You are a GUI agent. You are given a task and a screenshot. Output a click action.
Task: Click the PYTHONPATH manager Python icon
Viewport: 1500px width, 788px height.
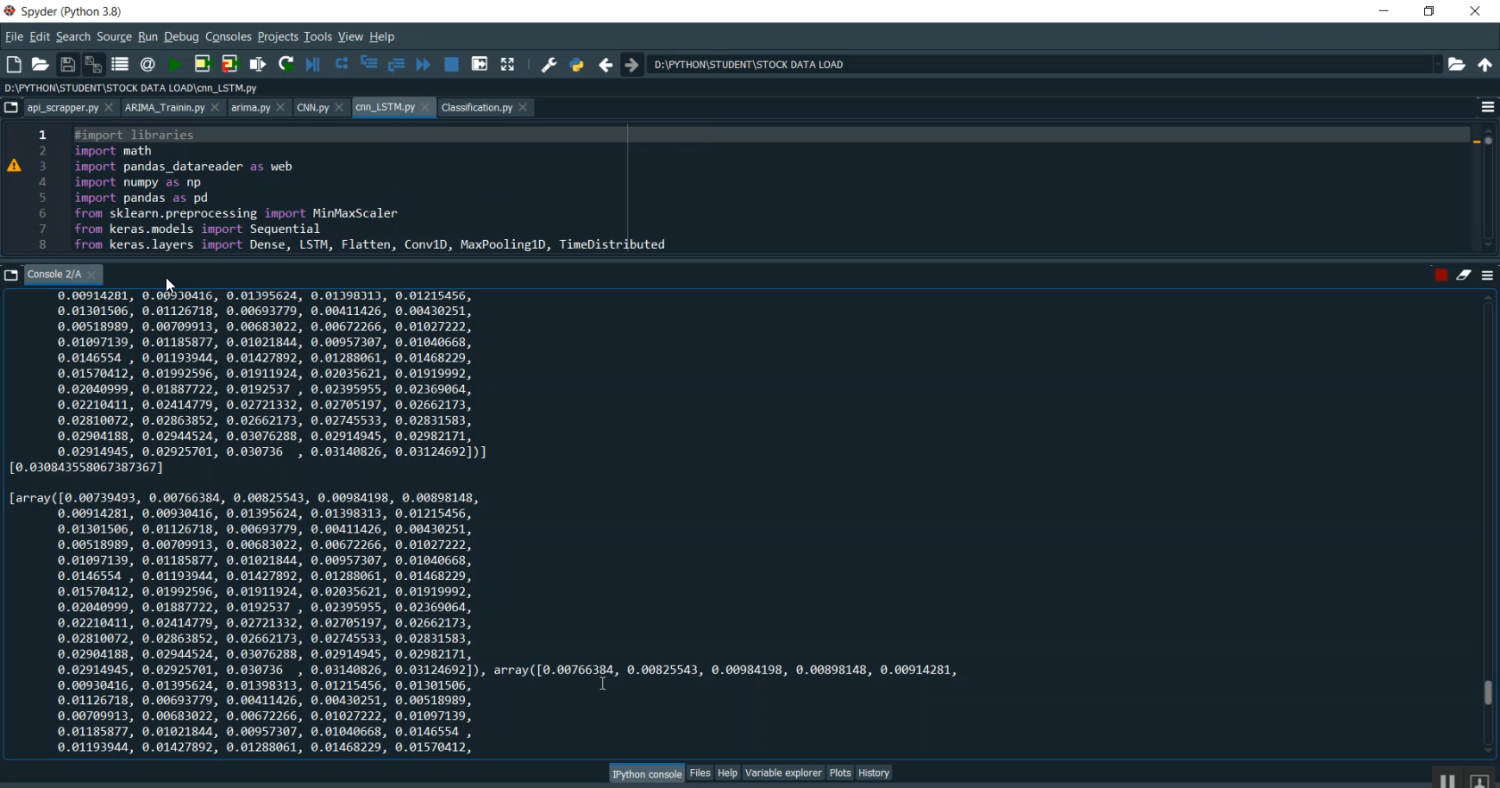coord(576,64)
